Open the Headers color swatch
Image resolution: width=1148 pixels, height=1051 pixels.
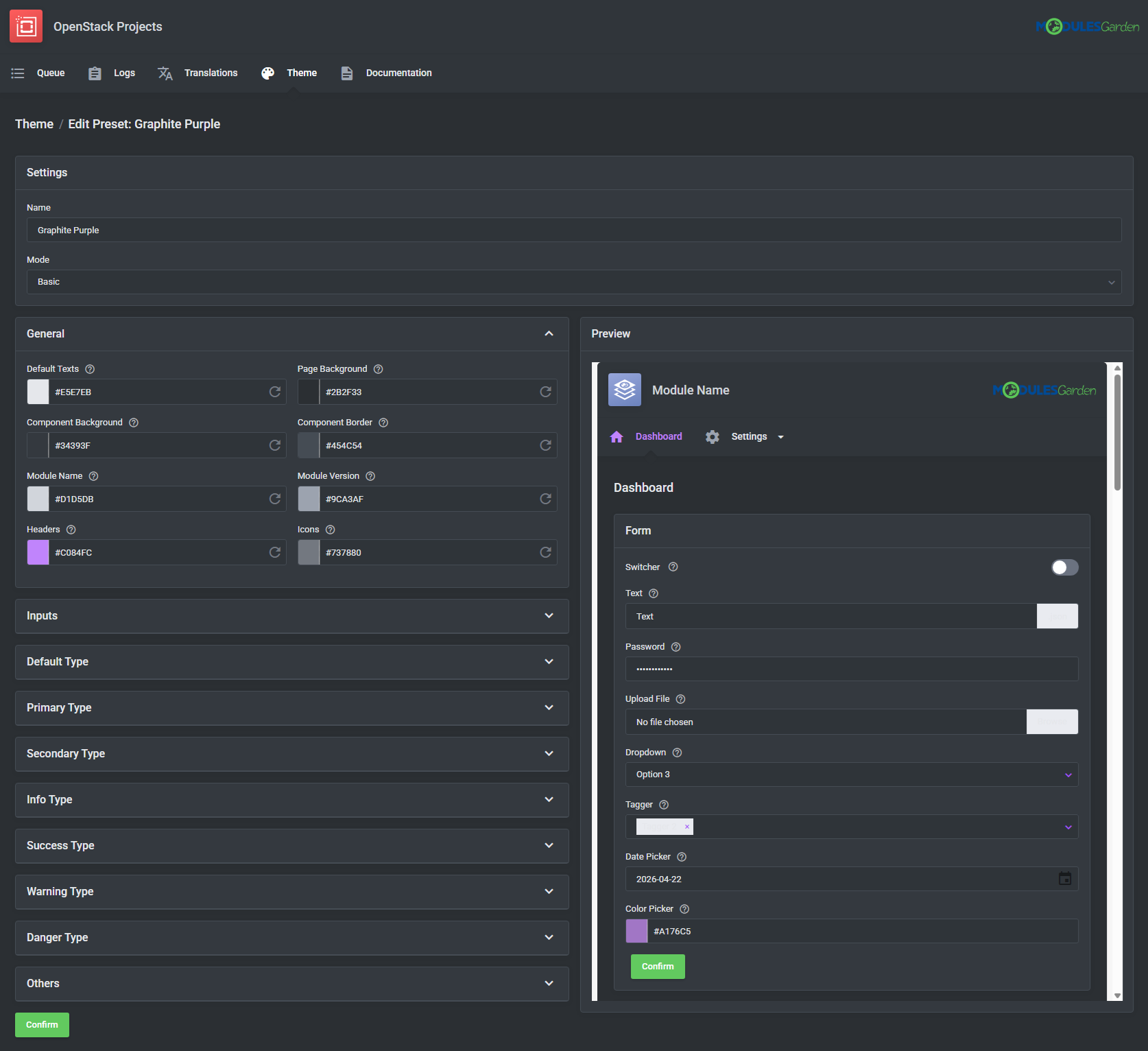pos(38,552)
